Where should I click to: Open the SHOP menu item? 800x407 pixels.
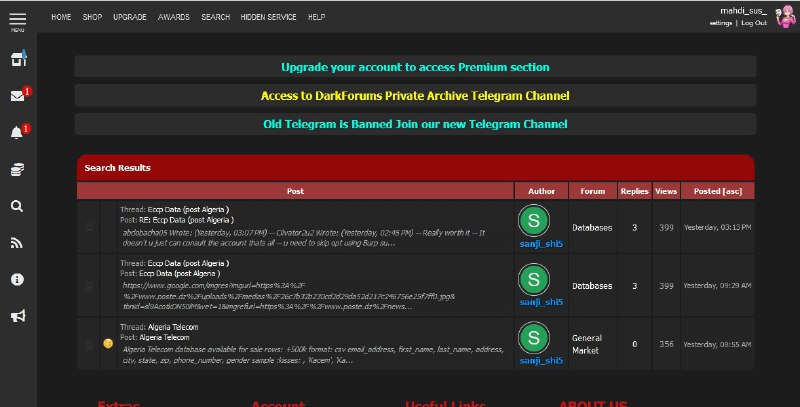(92, 17)
